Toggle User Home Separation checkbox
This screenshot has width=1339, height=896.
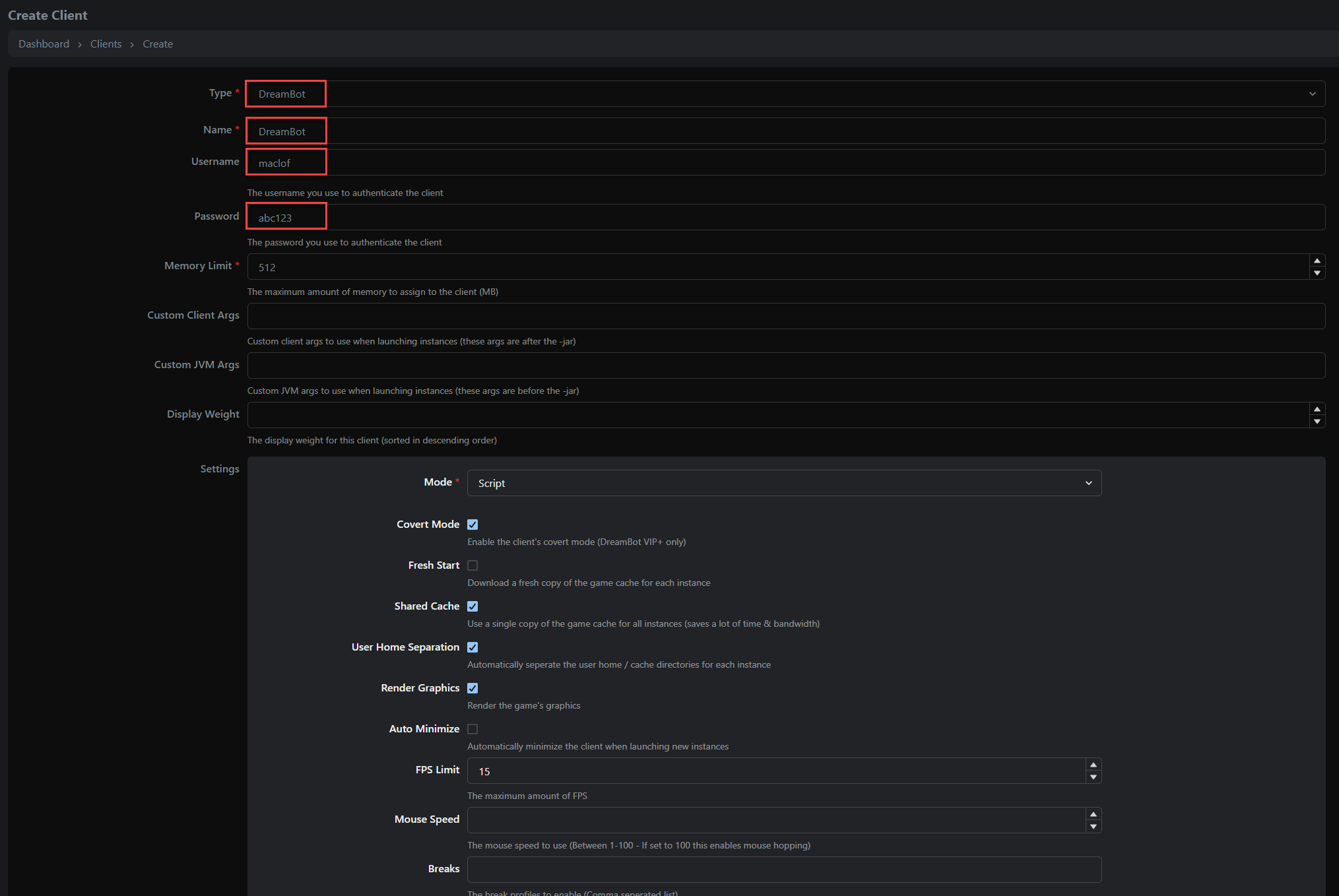473,647
